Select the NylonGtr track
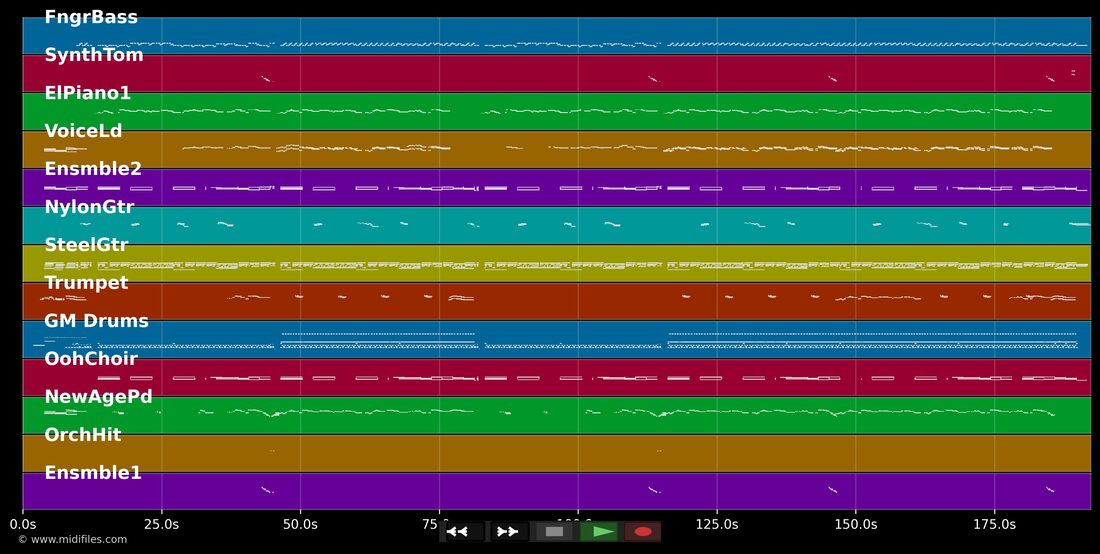 click(556, 225)
